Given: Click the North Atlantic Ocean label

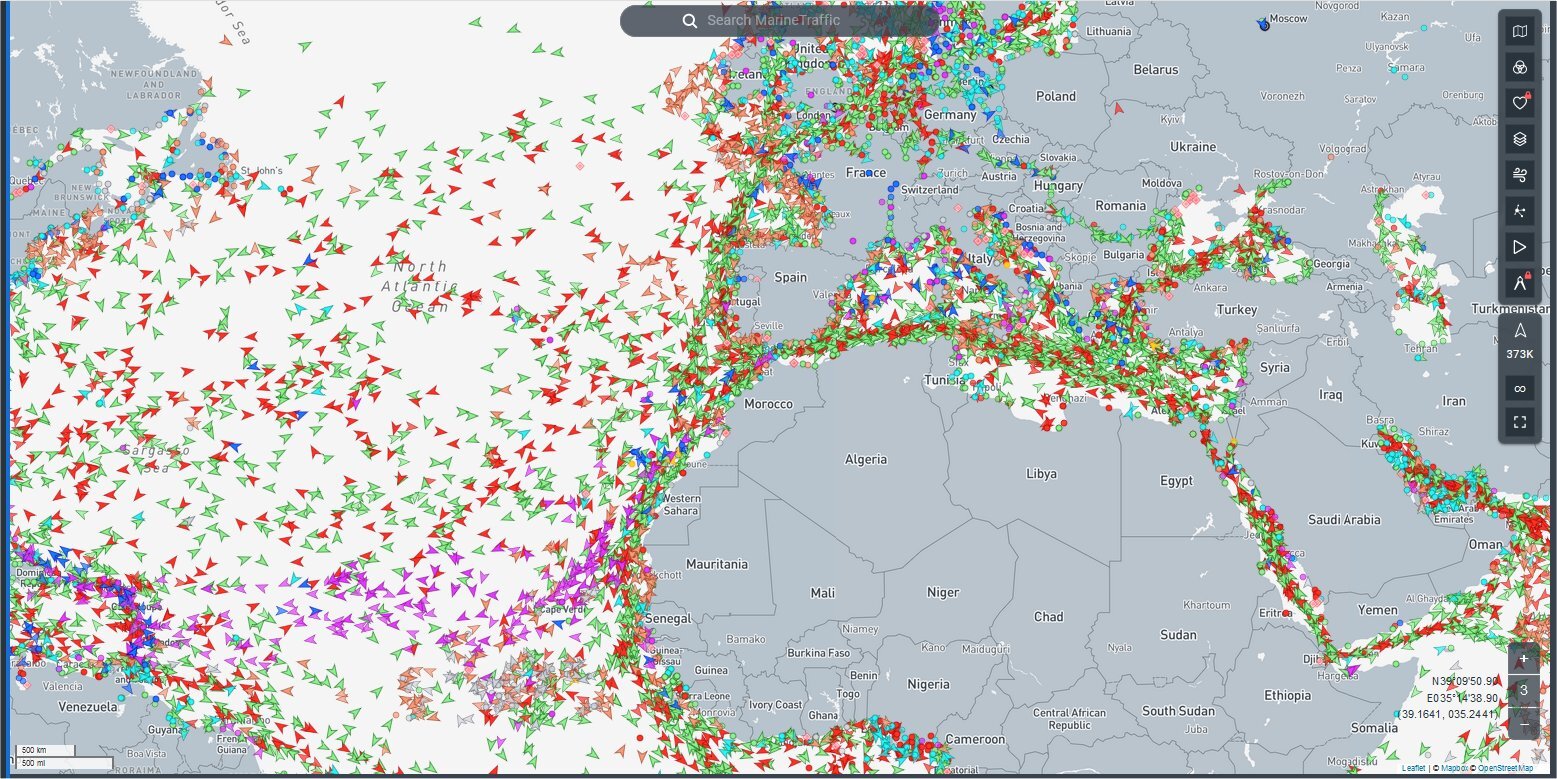Looking at the screenshot, I should [x=420, y=287].
